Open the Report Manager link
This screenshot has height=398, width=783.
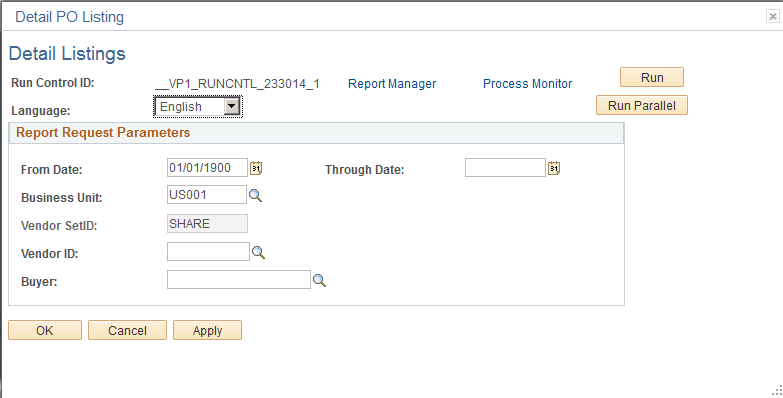point(392,84)
